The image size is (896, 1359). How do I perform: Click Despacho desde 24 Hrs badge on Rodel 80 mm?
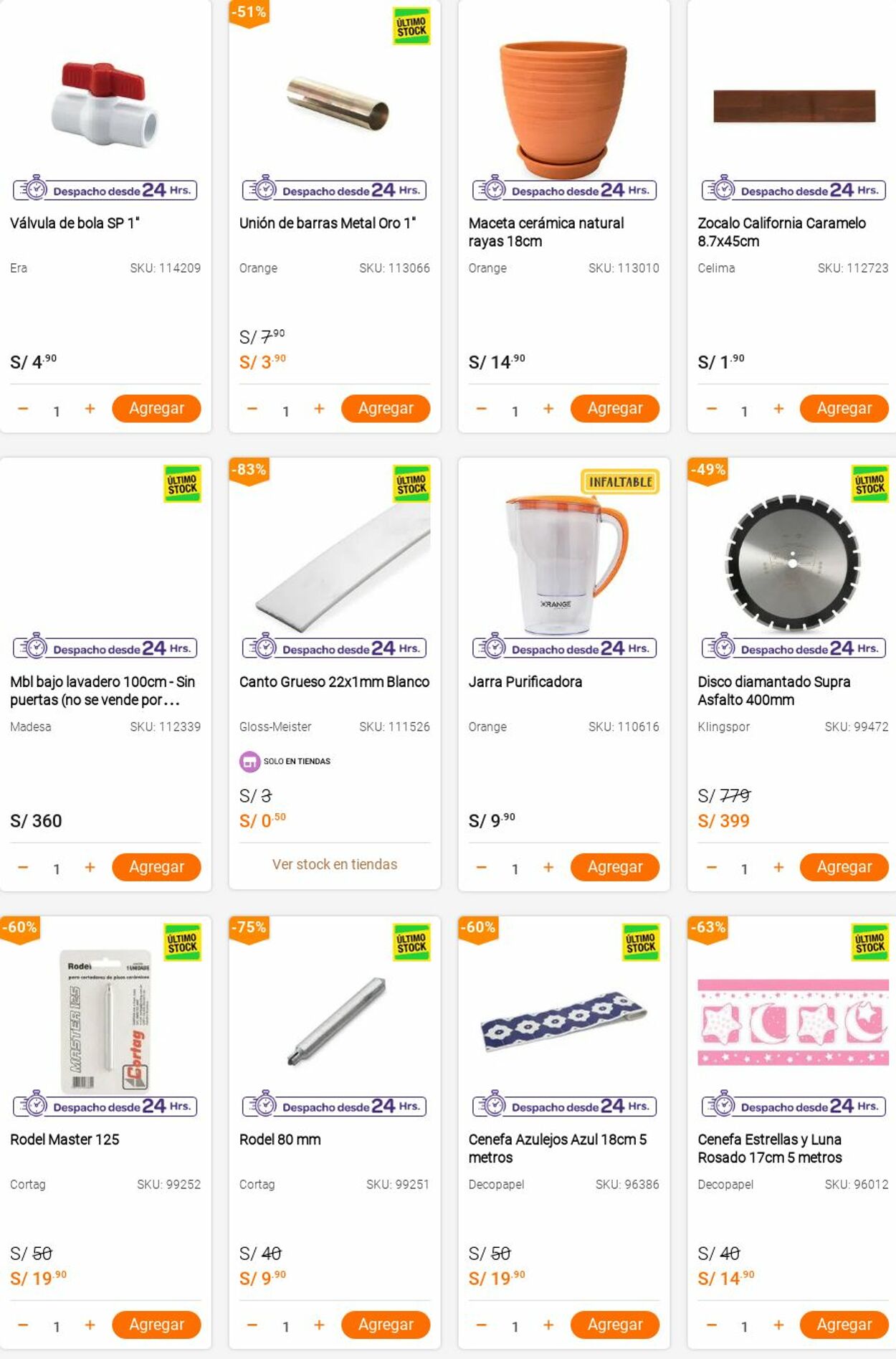(335, 1106)
